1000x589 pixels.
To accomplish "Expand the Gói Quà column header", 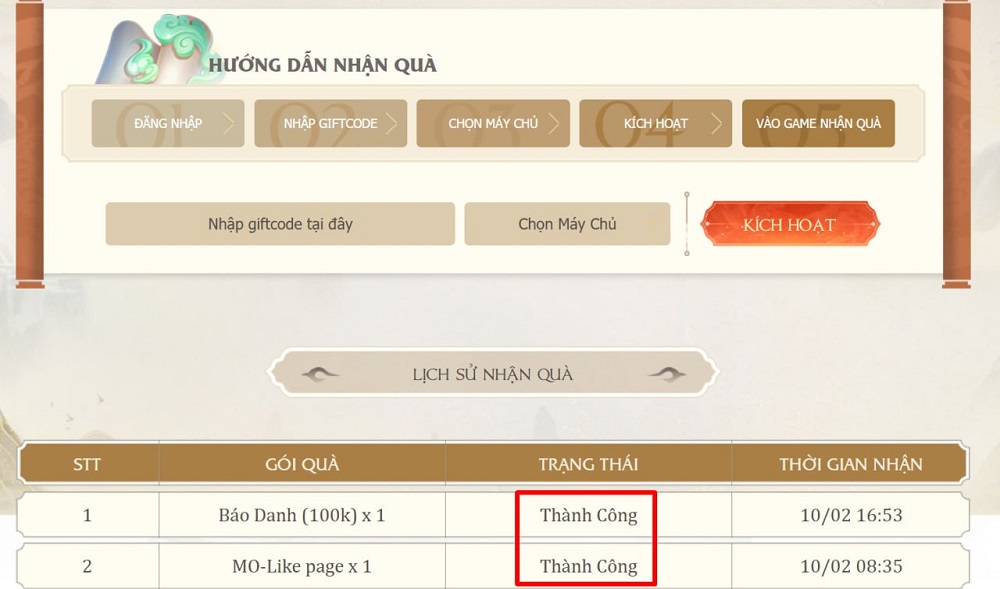I will [301, 463].
